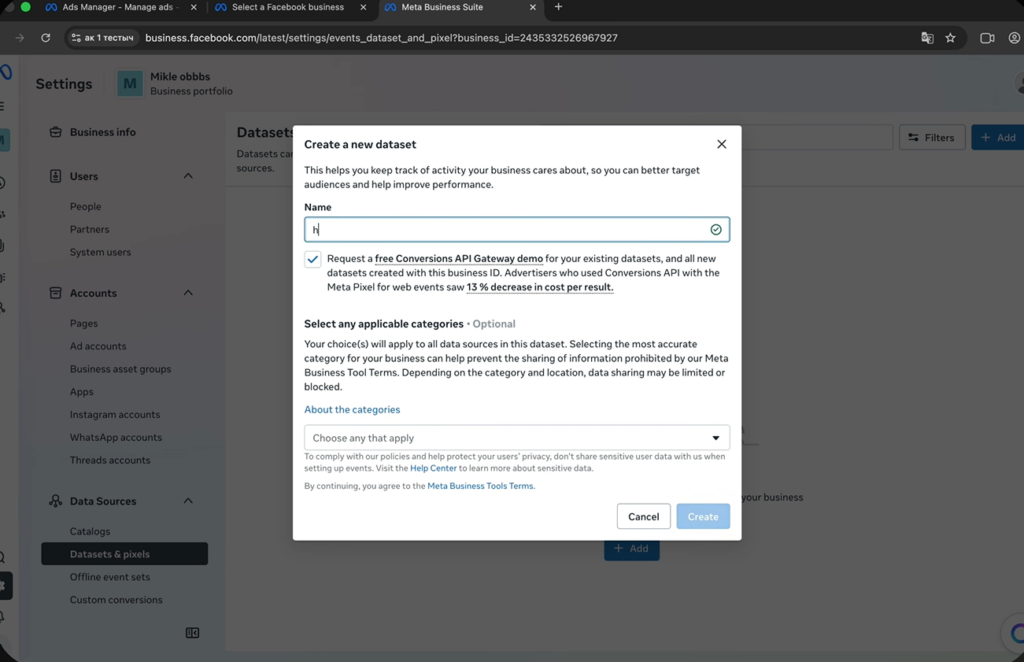This screenshot has height=662, width=1024.
Task: Open WhatsApp accounts section
Action: point(116,437)
